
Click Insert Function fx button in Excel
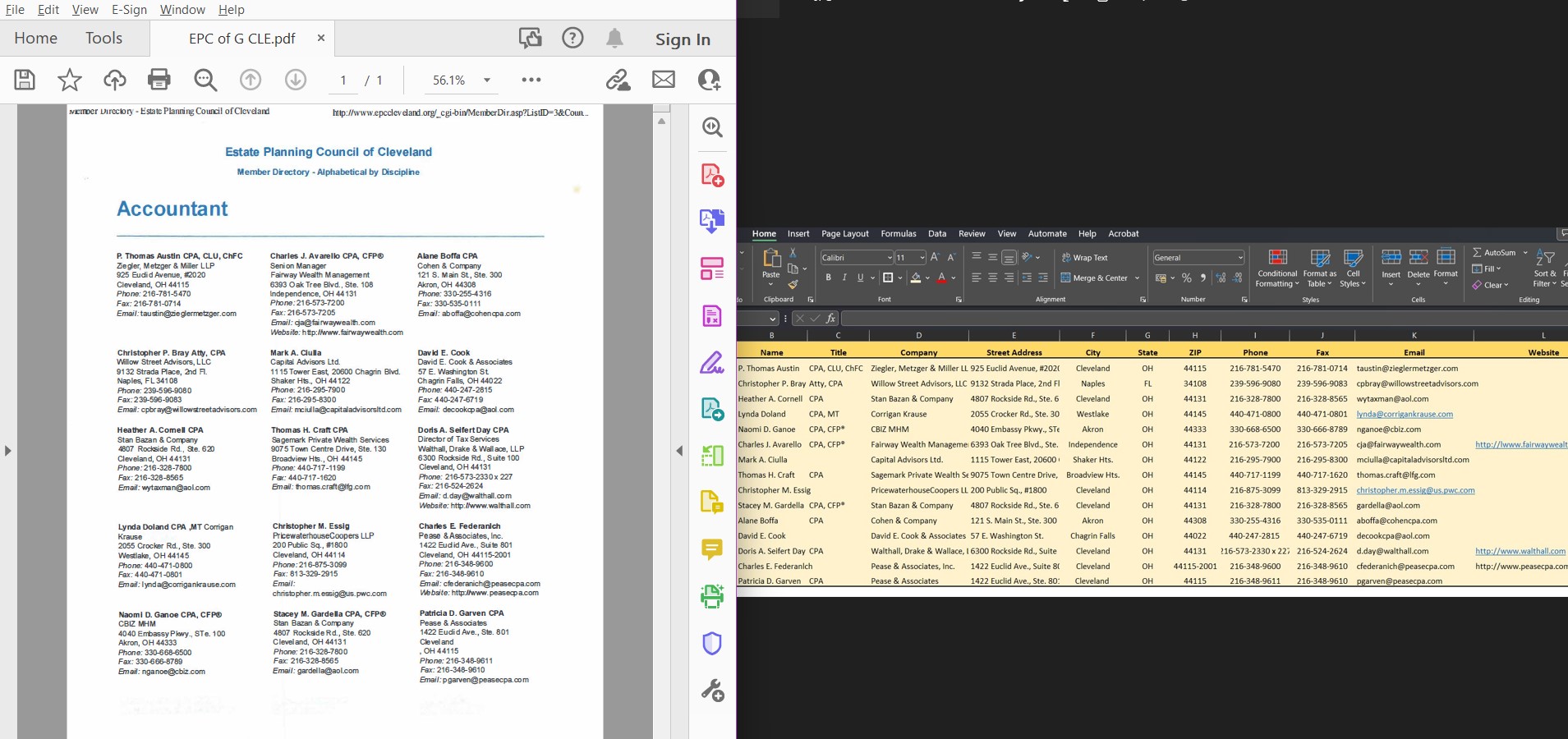coord(831,319)
